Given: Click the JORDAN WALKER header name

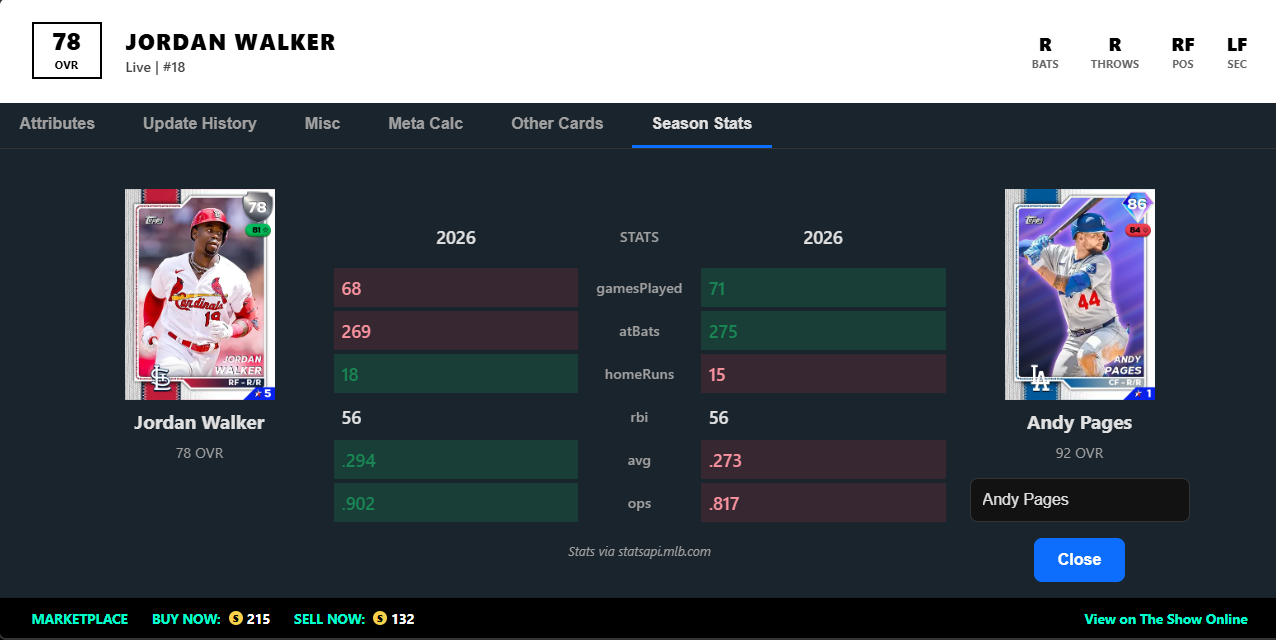Looking at the screenshot, I should click(230, 42).
